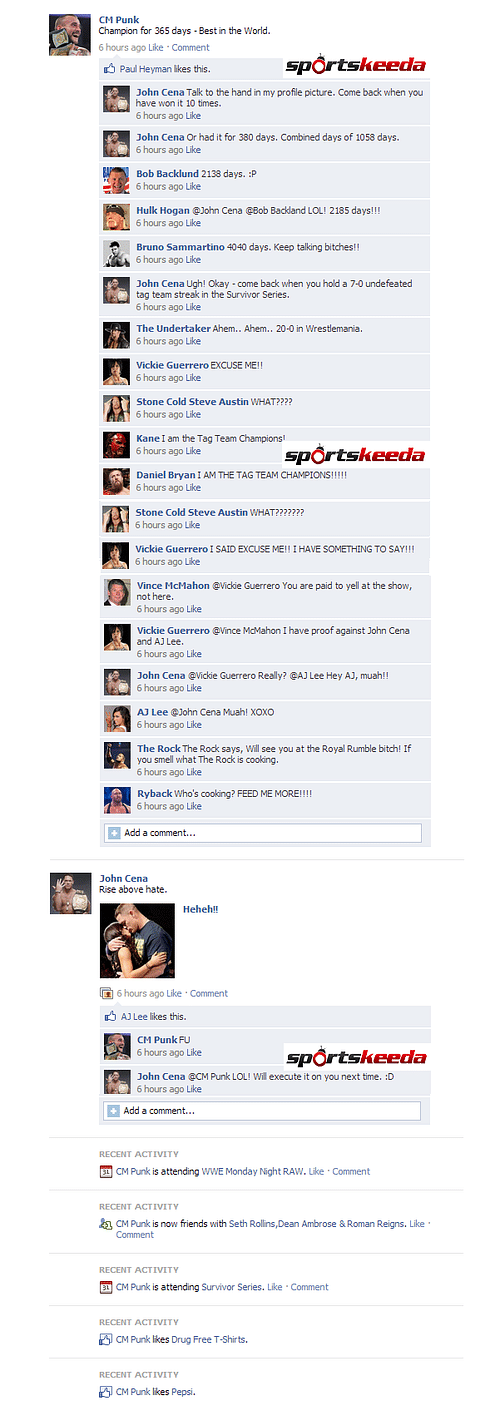The image size is (500, 1415).
Task: Open the Vince McMahon profile link
Action: tap(173, 584)
